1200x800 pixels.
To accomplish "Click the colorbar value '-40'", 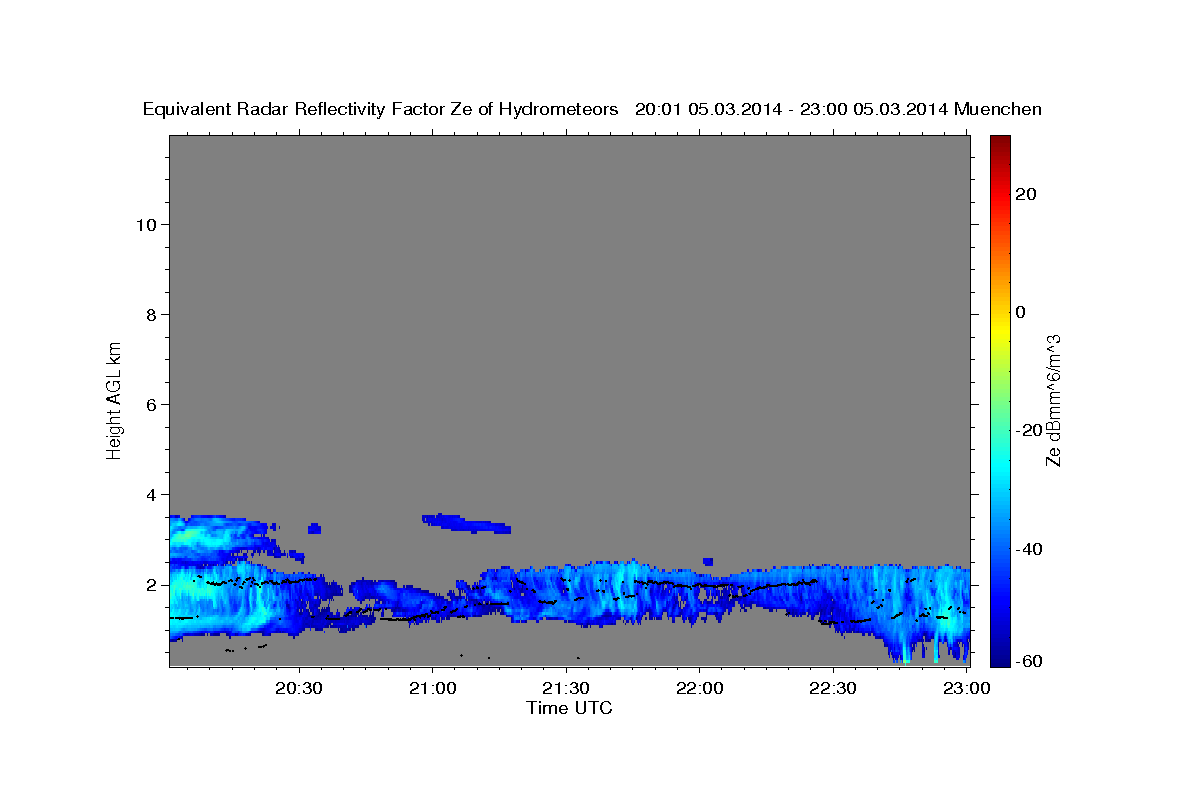I will click(1027, 548).
